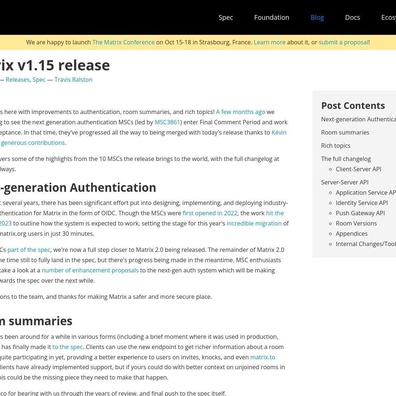Click the 'Post Contents' heading

click(353, 106)
